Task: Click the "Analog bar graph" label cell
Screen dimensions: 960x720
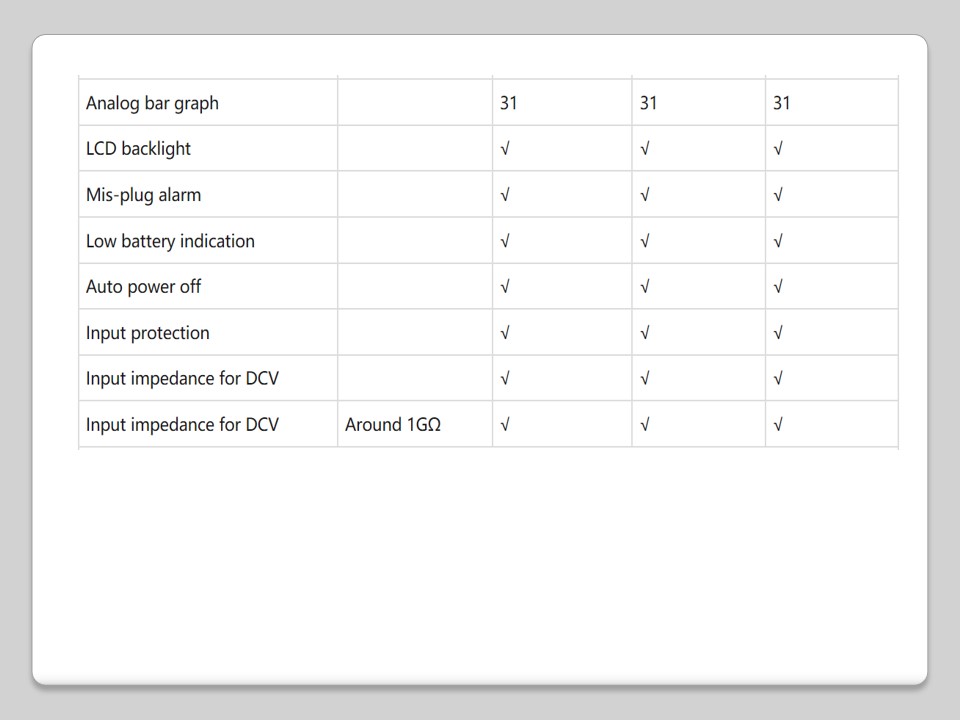Action: [x=152, y=103]
